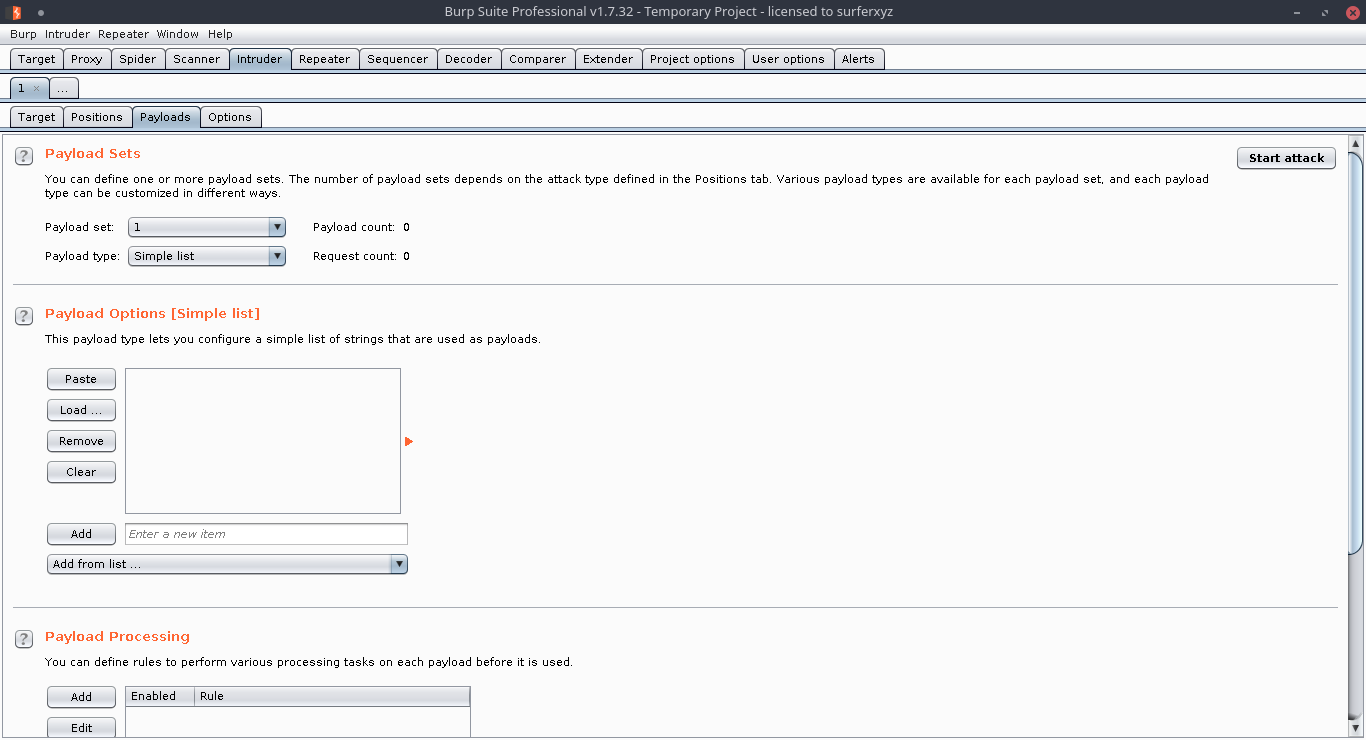
Task: Open help for Payload Processing section
Action: coord(24,639)
